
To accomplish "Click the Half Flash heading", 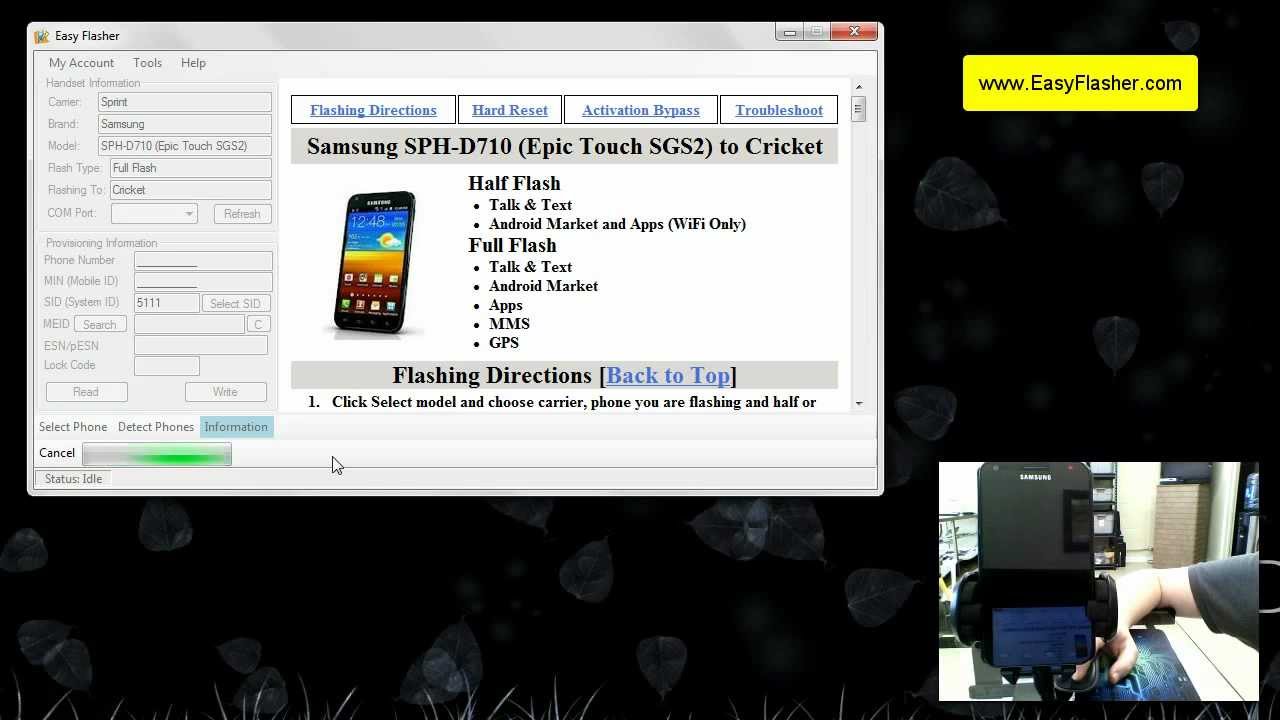I will (x=514, y=183).
